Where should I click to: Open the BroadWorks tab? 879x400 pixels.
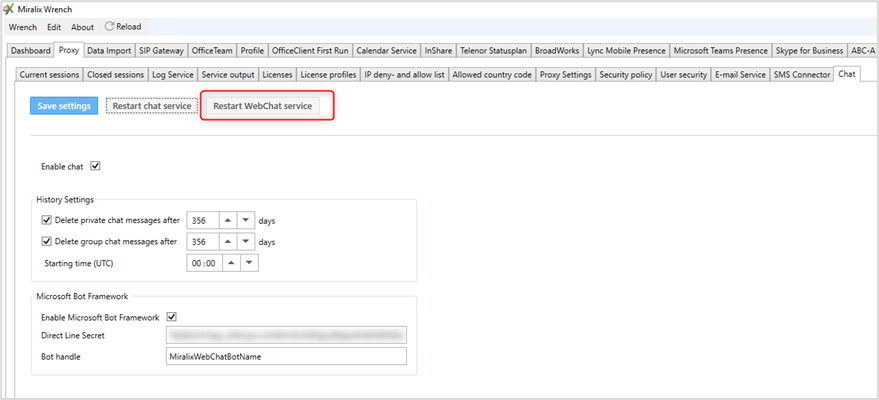(557, 50)
